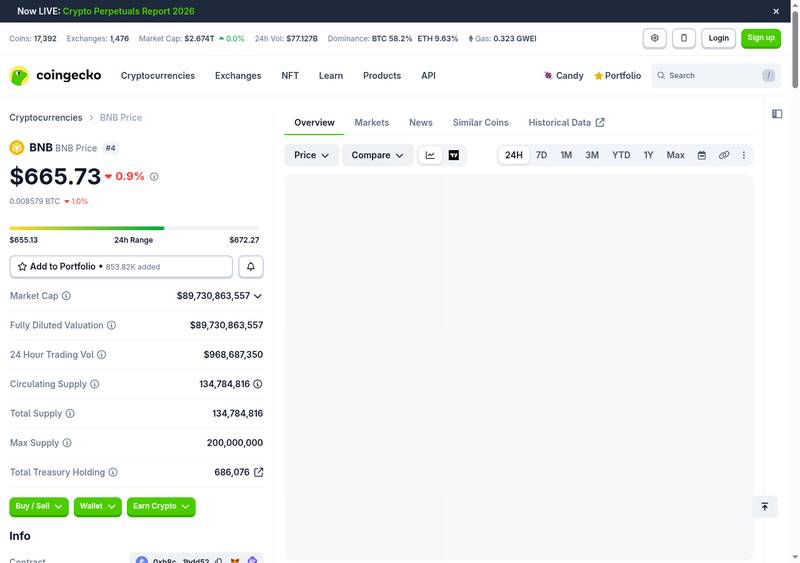Click the CoinGecko logo
The width and height of the screenshot is (800, 563).
pyautogui.click(x=55, y=76)
